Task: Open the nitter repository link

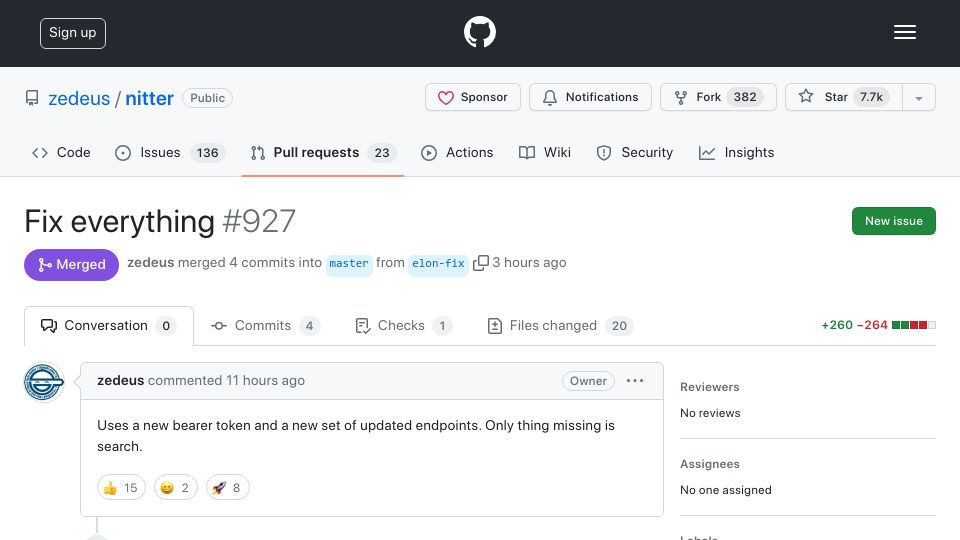Action: (149, 98)
